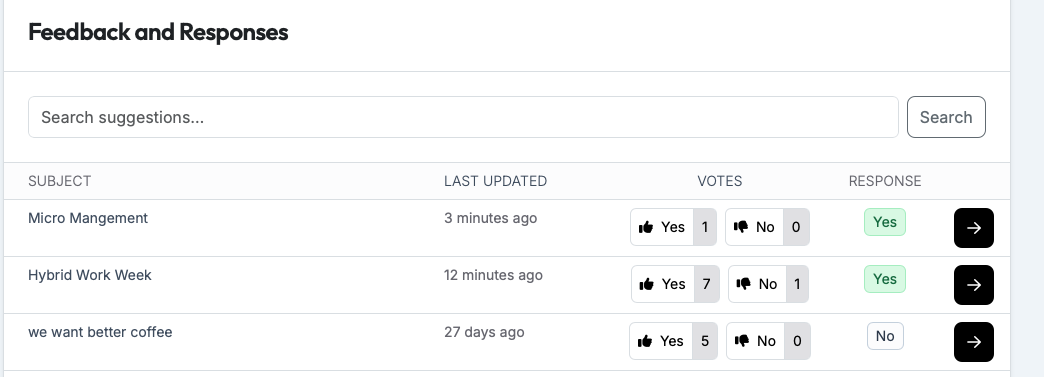Viewport: 1044px width, 377px height.
Task: Open Micro Mangement details with arrow button
Action: [973, 228]
